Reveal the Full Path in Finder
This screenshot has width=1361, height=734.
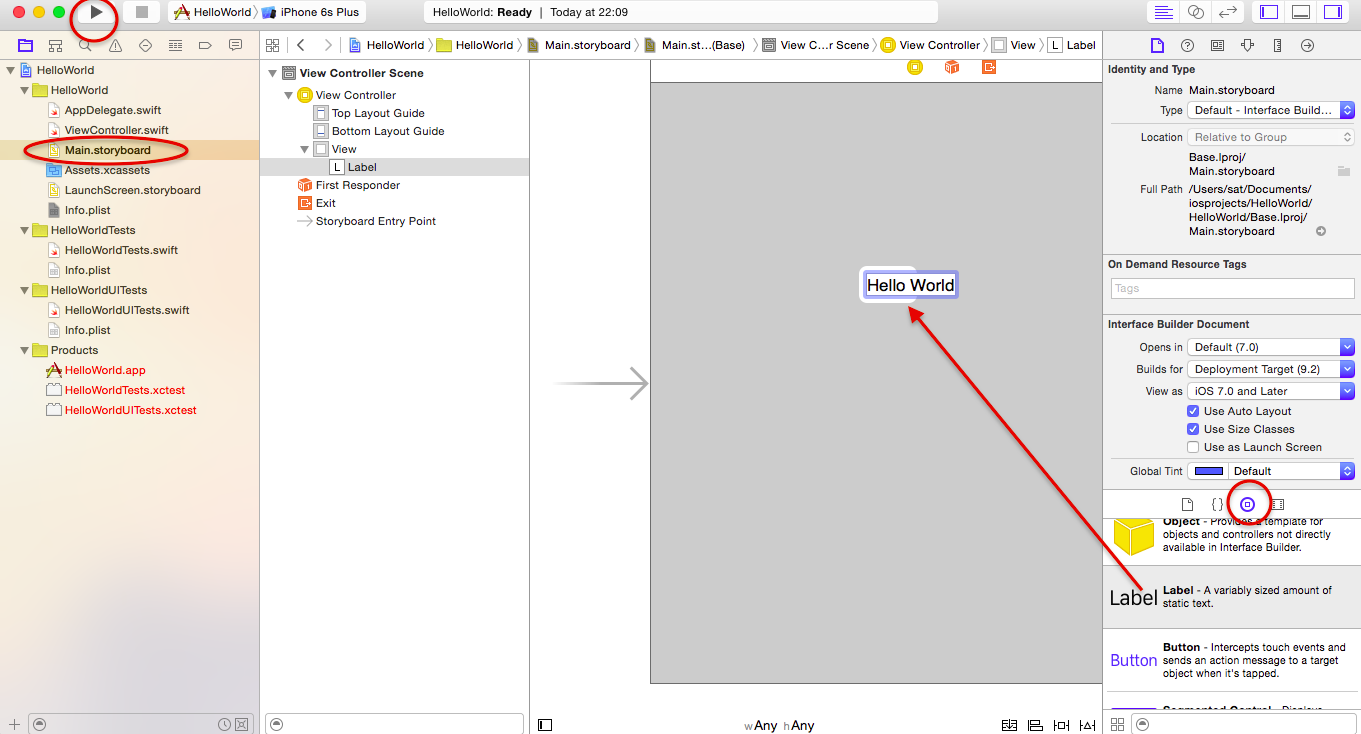(x=1320, y=231)
